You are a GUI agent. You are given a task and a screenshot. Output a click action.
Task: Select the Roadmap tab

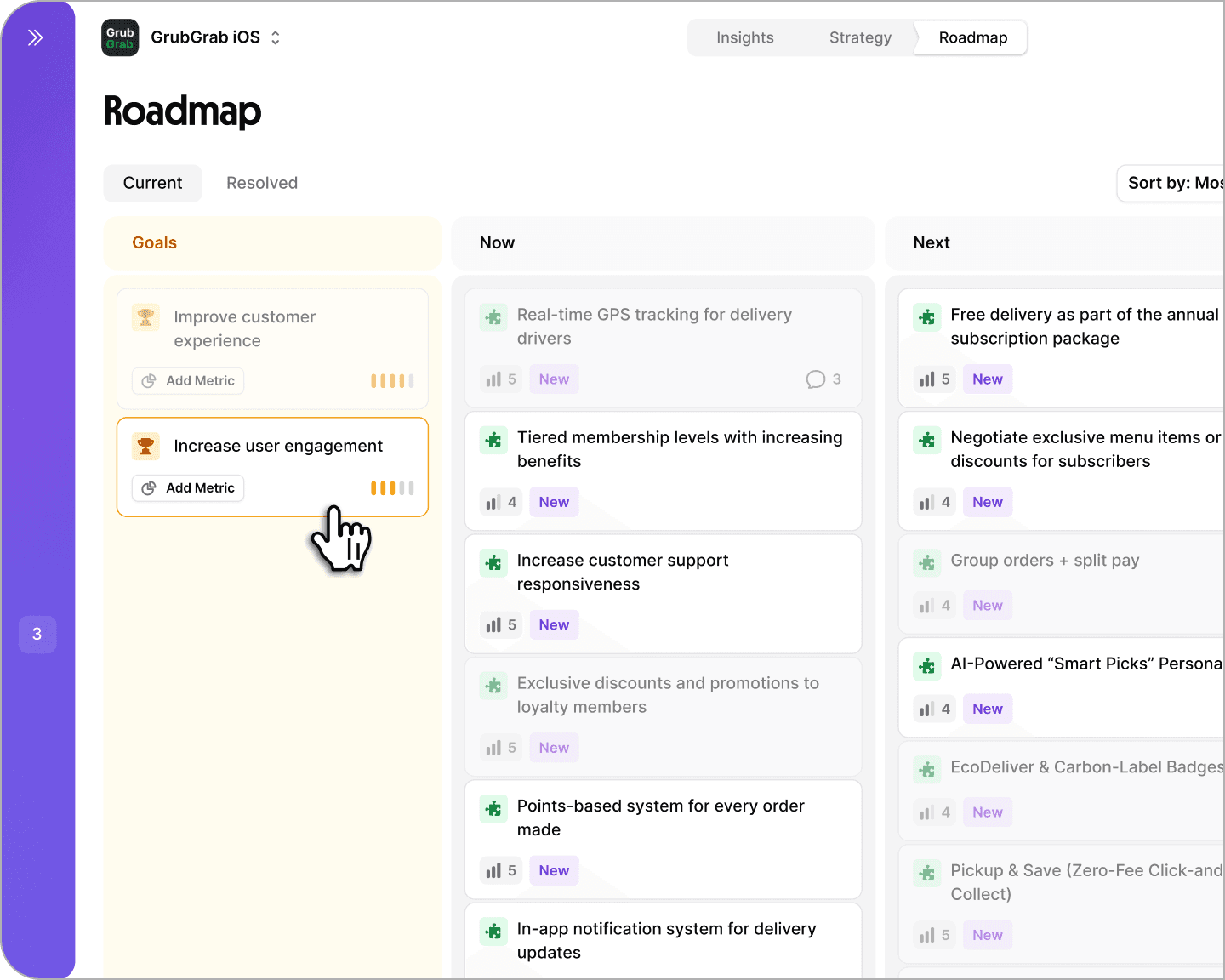click(x=972, y=37)
